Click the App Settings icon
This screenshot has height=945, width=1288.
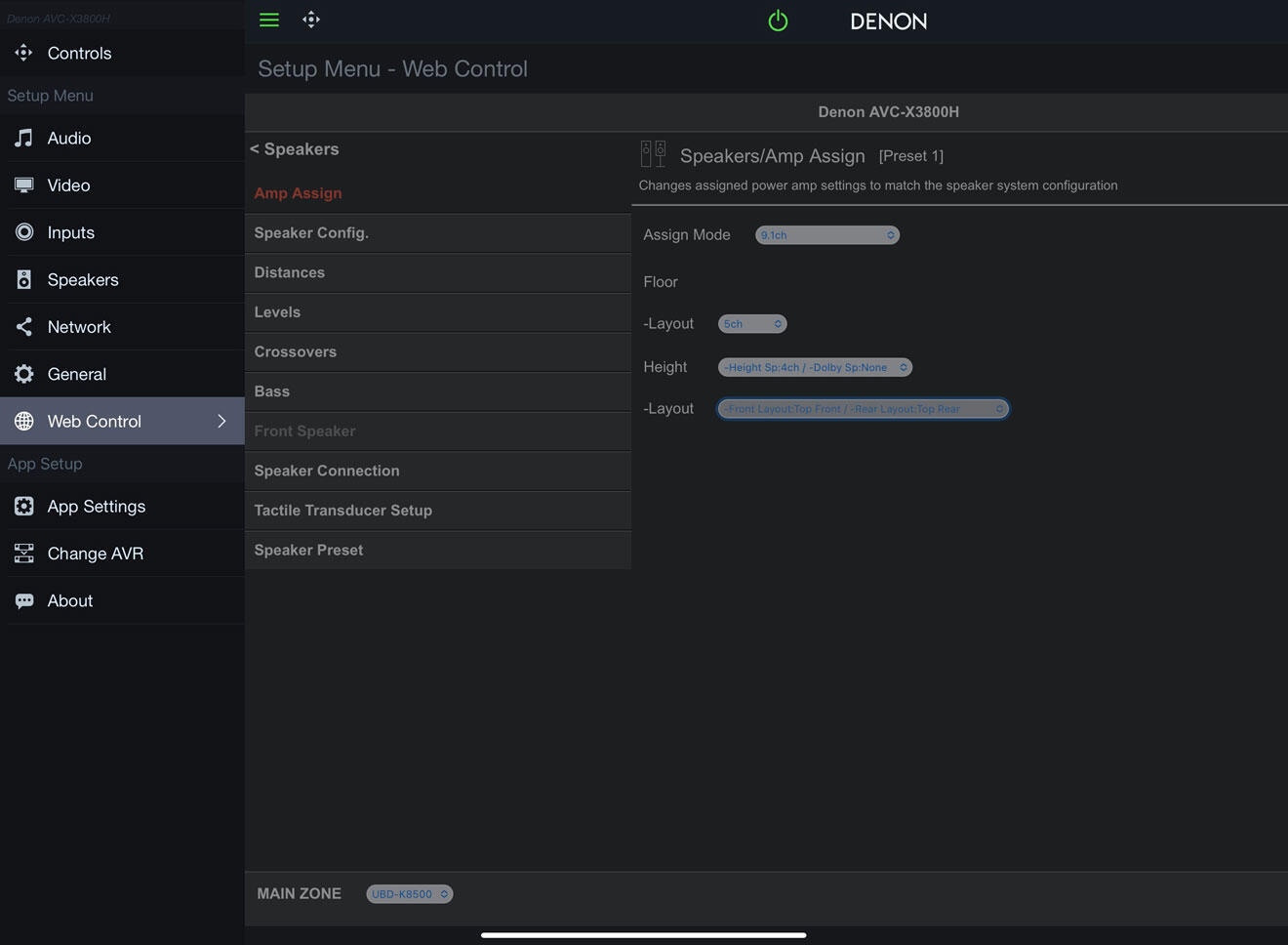tap(23, 506)
